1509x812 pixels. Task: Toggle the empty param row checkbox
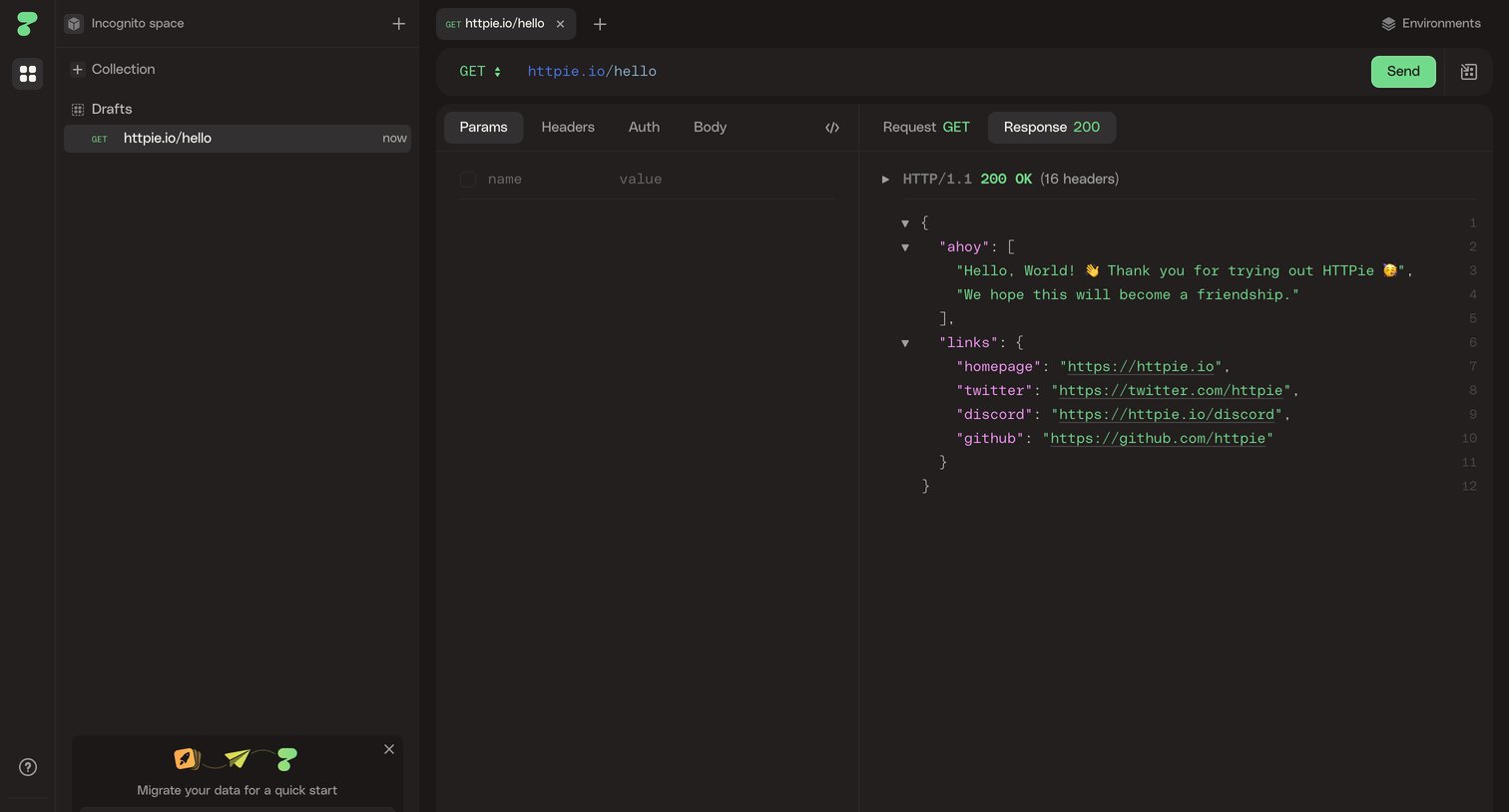tap(468, 180)
